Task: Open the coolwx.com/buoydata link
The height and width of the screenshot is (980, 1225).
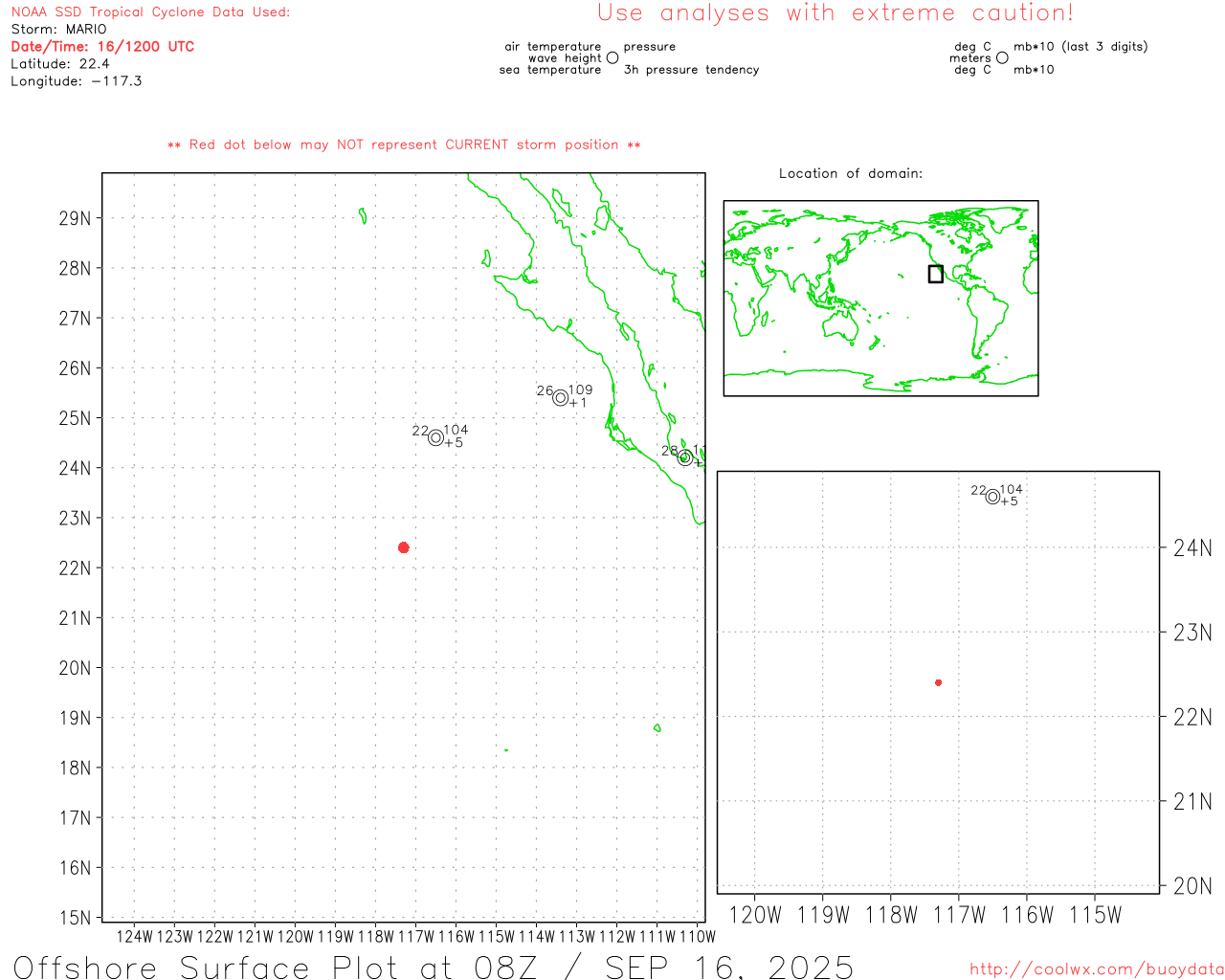Action: [1097, 969]
